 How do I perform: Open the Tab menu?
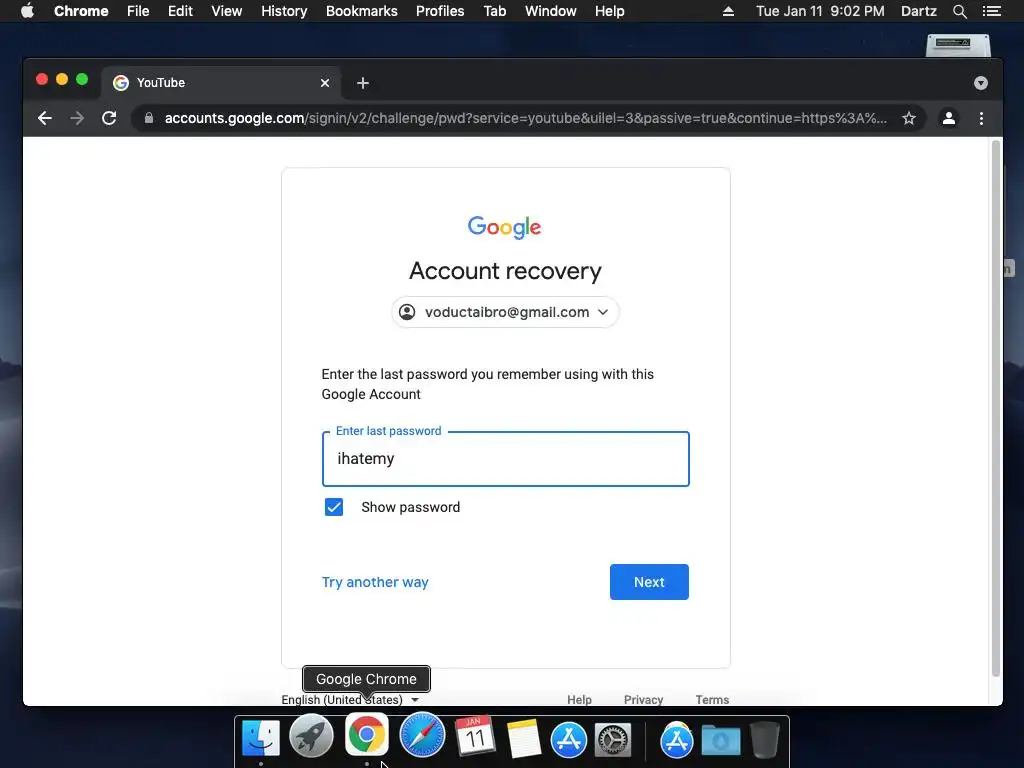(x=494, y=11)
